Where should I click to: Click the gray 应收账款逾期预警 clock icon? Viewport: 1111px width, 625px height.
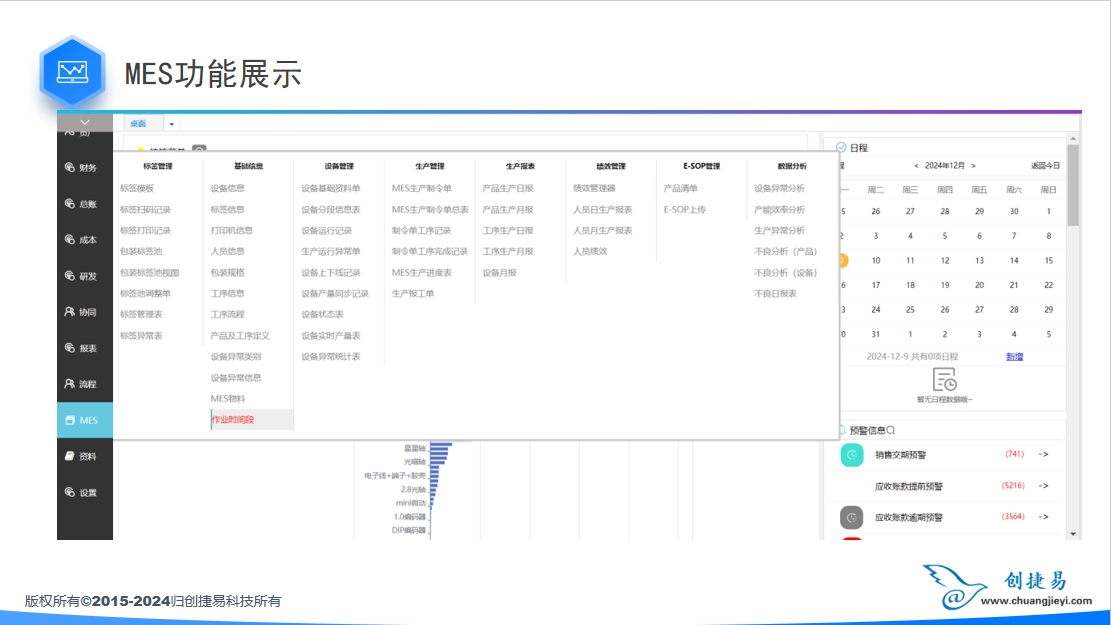coord(851,517)
